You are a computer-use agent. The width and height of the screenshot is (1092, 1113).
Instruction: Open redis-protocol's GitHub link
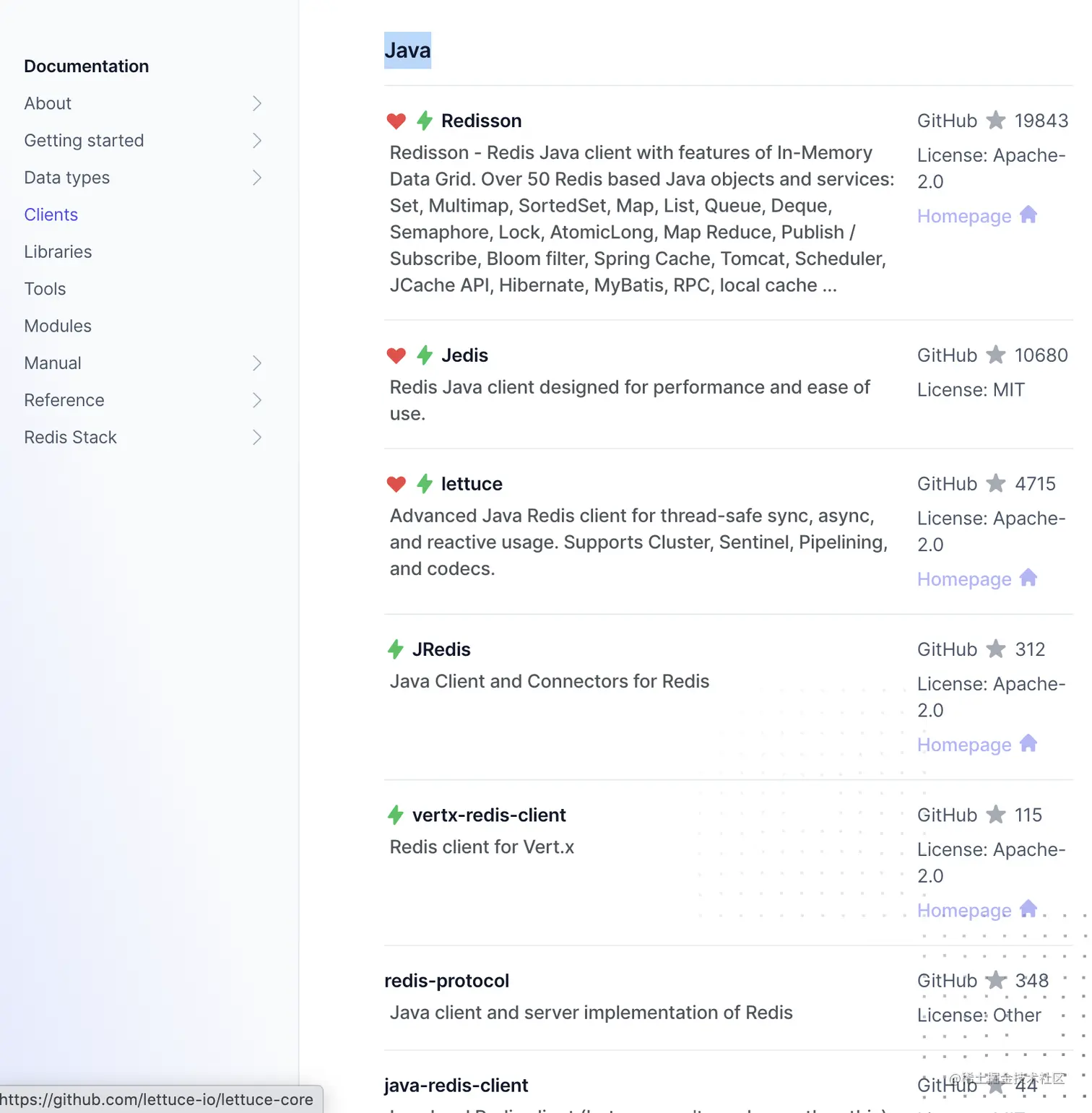[x=947, y=981]
